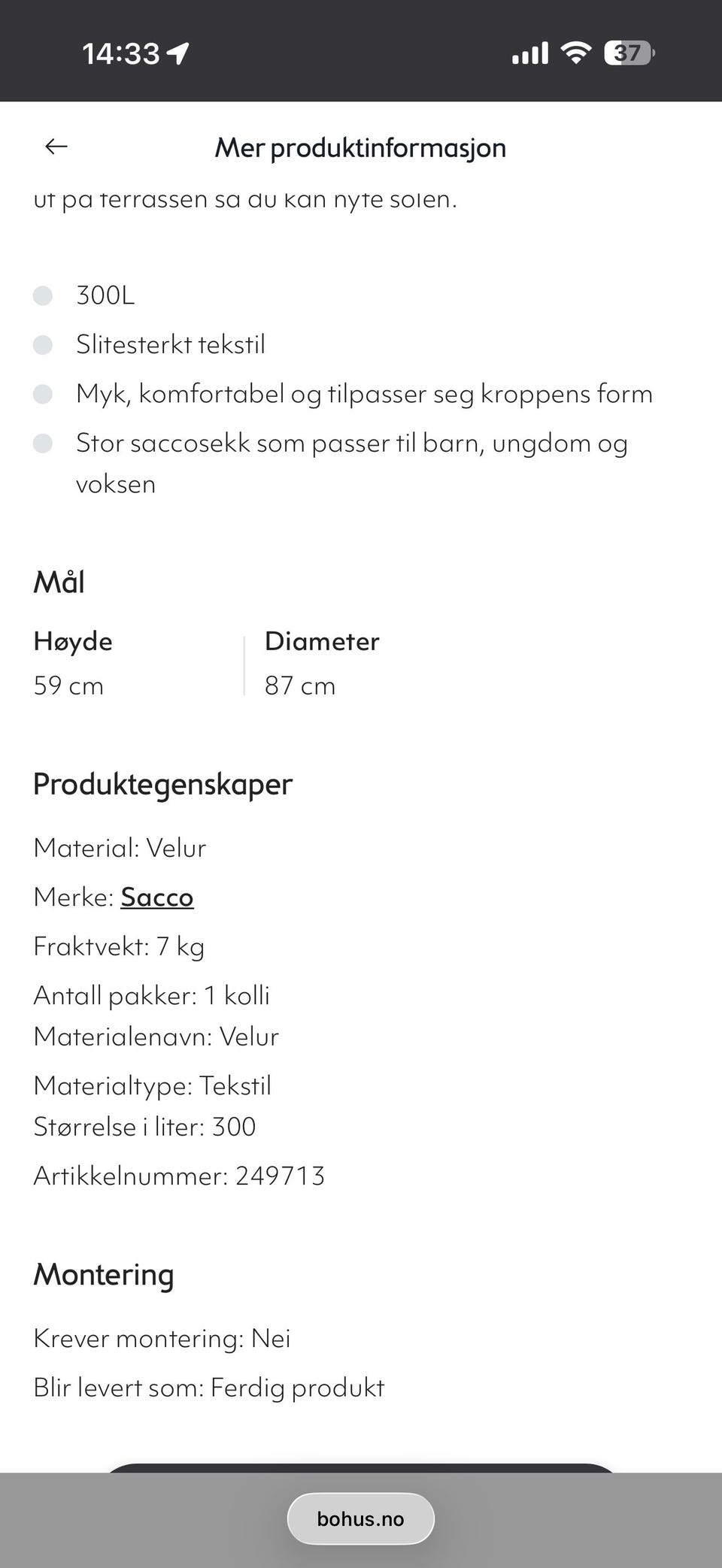Open the Sacco brand link
The height and width of the screenshot is (1568, 722).
tap(156, 897)
